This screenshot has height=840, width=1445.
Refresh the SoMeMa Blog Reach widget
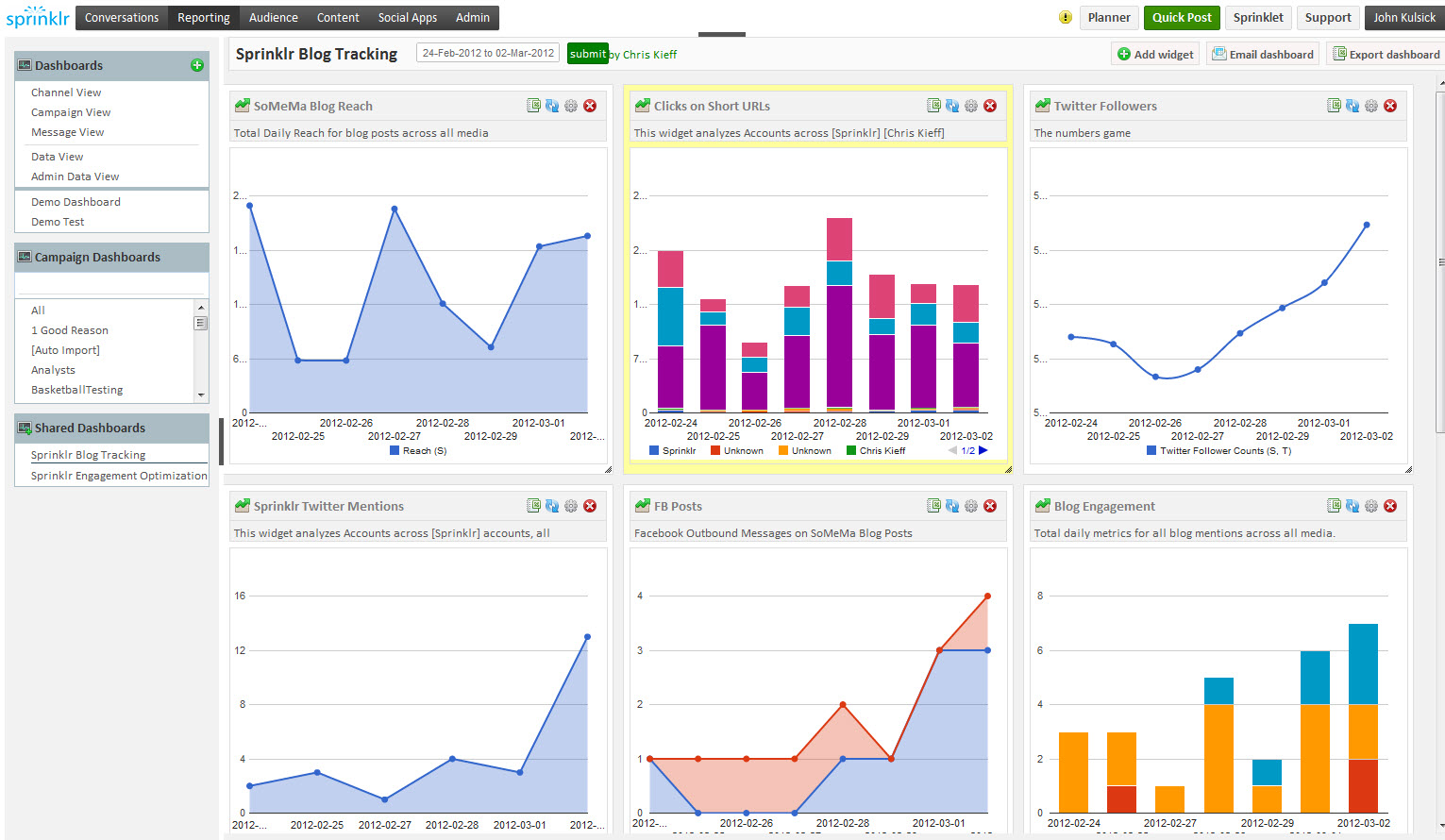(552, 106)
